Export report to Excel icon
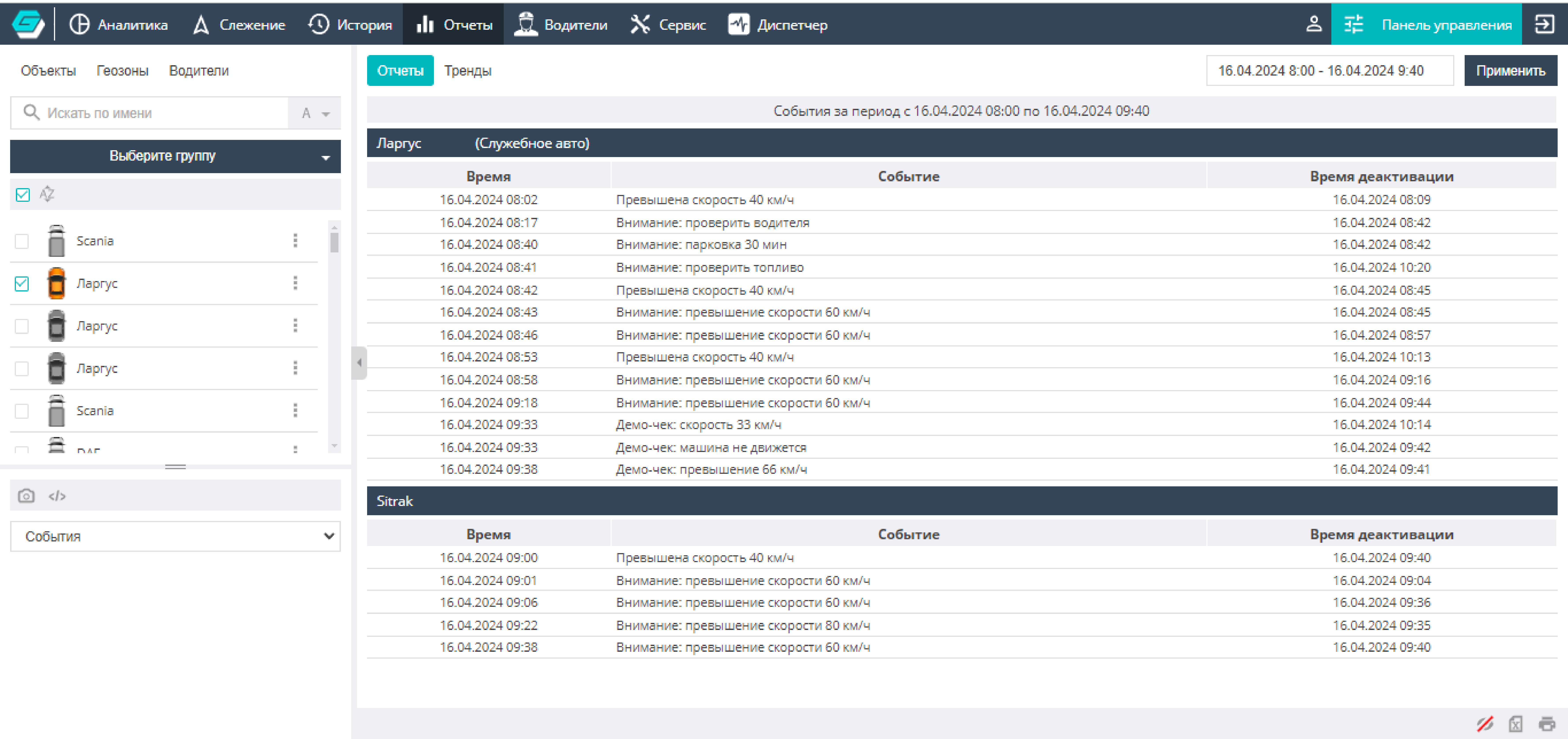This screenshot has width=1568, height=739. point(1515,724)
